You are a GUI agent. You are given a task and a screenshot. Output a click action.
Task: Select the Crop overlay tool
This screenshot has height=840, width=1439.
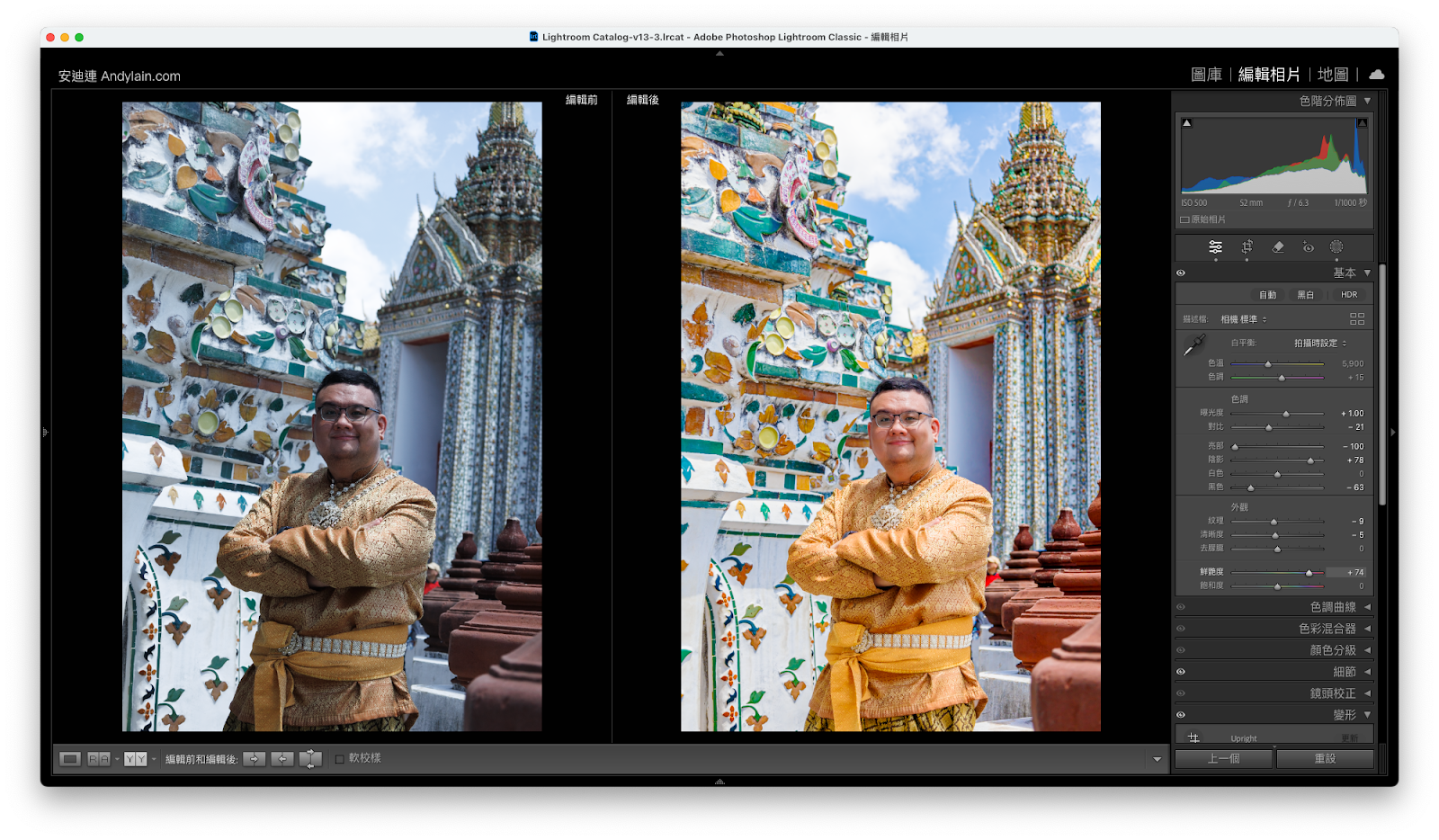click(x=1247, y=247)
